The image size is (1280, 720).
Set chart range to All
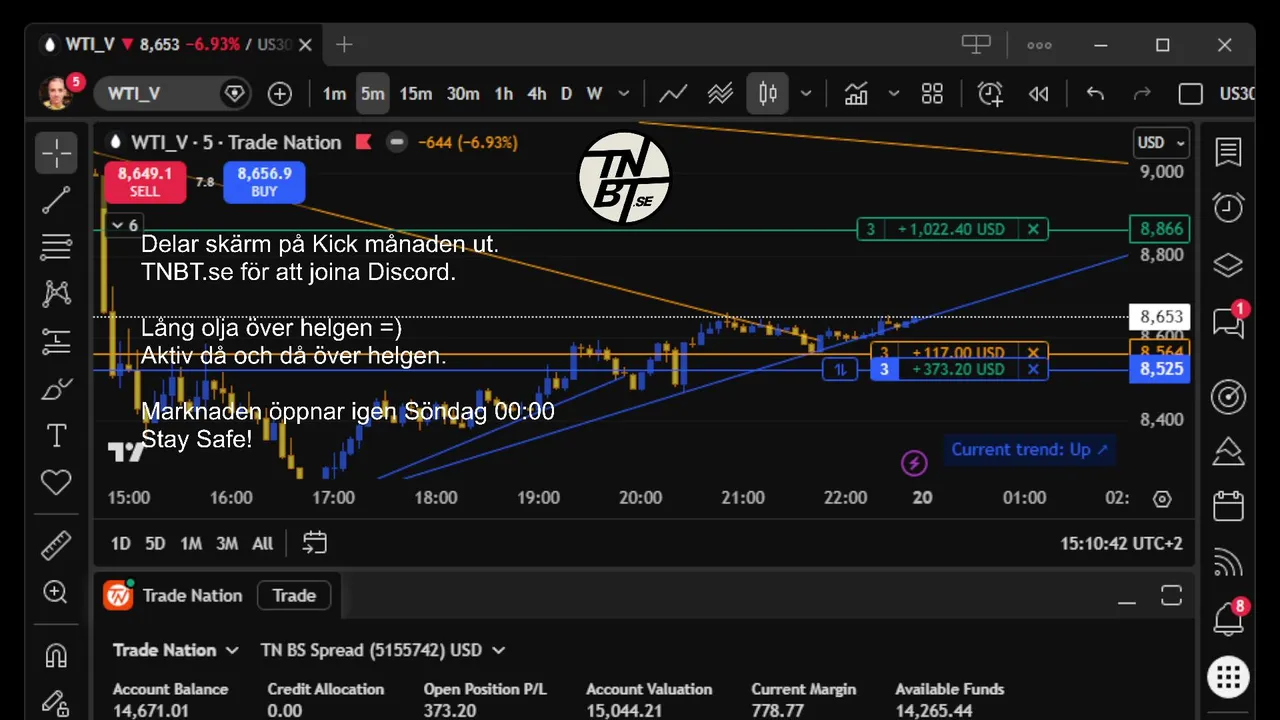point(262,544)
